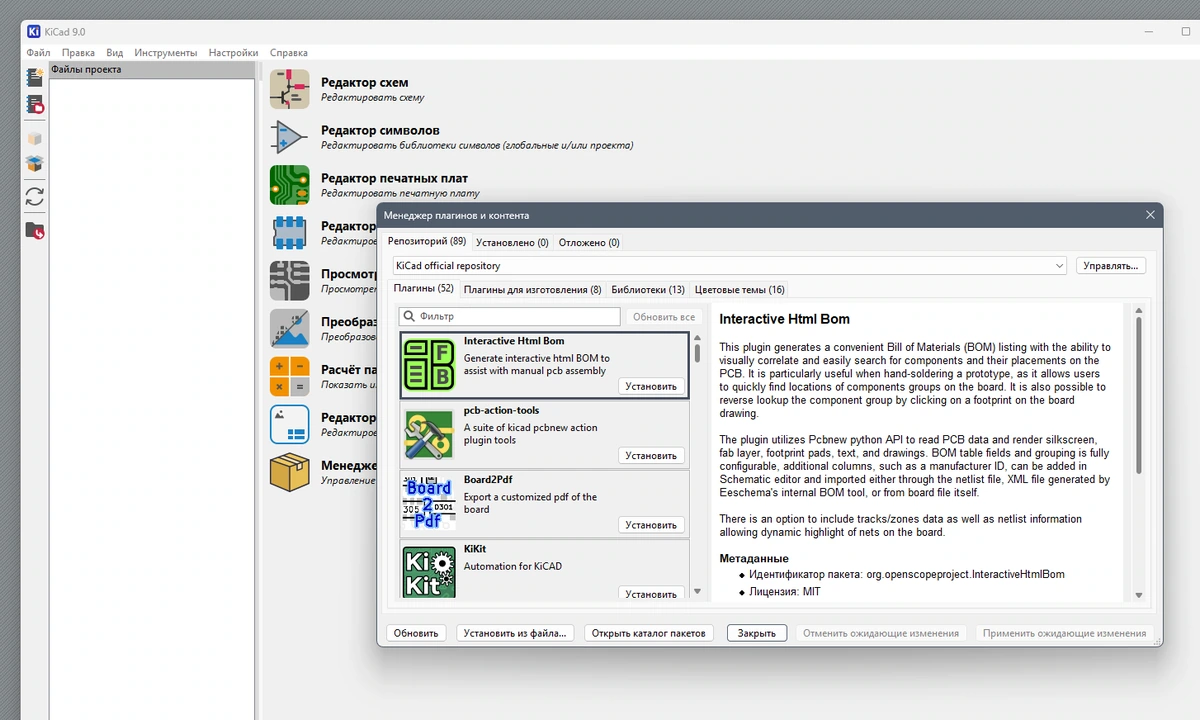Install the KiKit plugin
Screen dimensions: 1200x720
click(x=651, y=594)
